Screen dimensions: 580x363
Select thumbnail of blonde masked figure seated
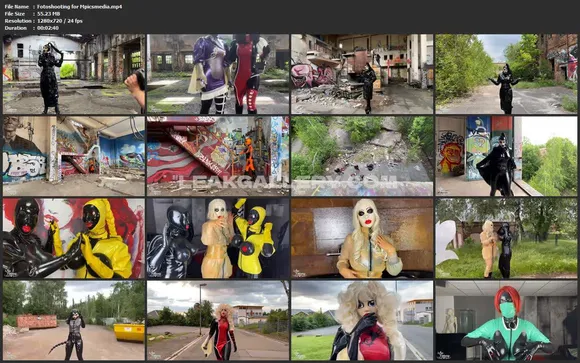[x=362, y=238]
